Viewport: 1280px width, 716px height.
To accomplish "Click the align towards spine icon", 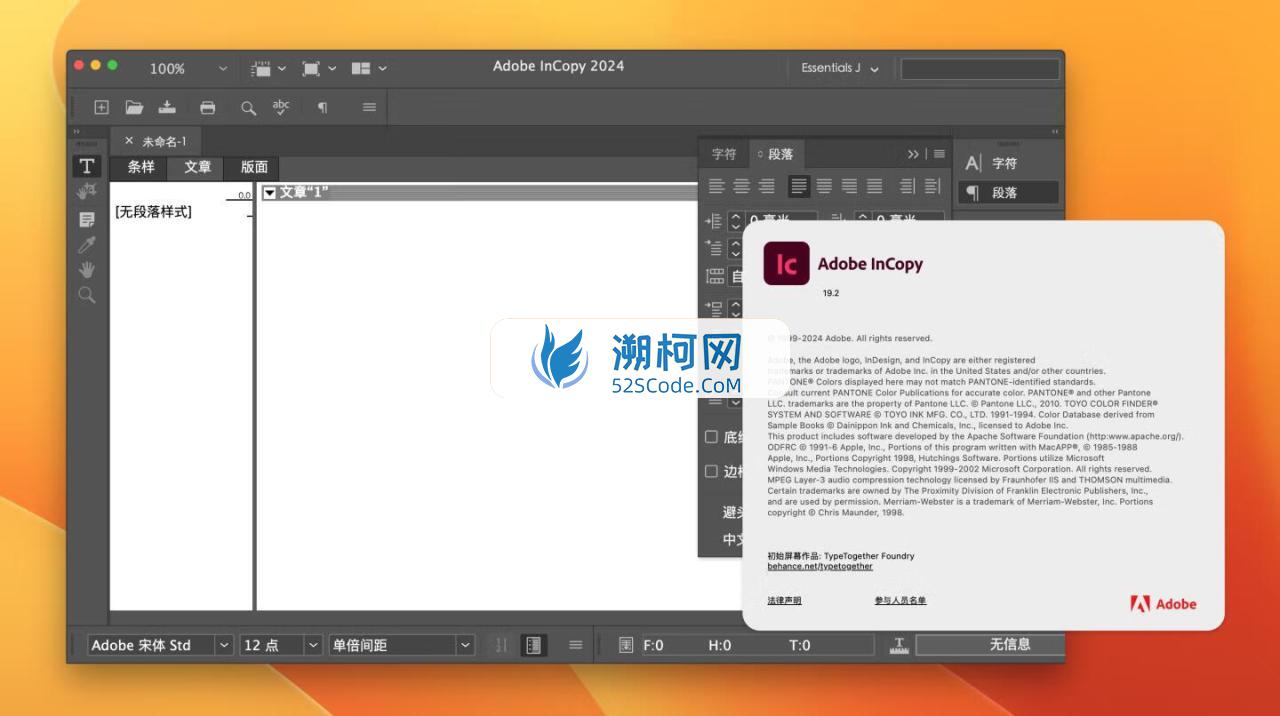I will point(907,186).
